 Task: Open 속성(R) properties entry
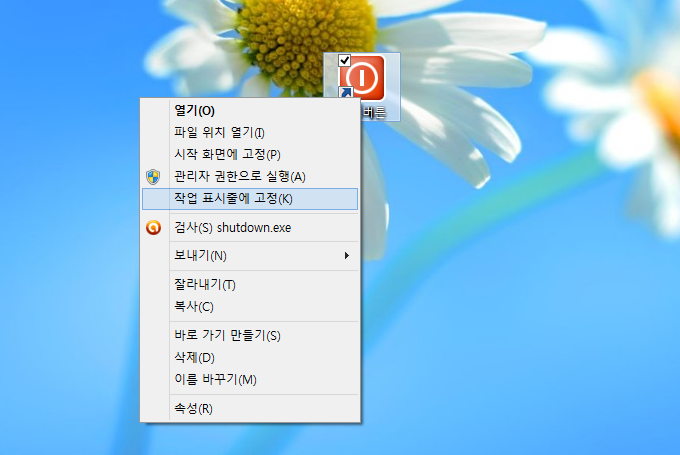250,408
